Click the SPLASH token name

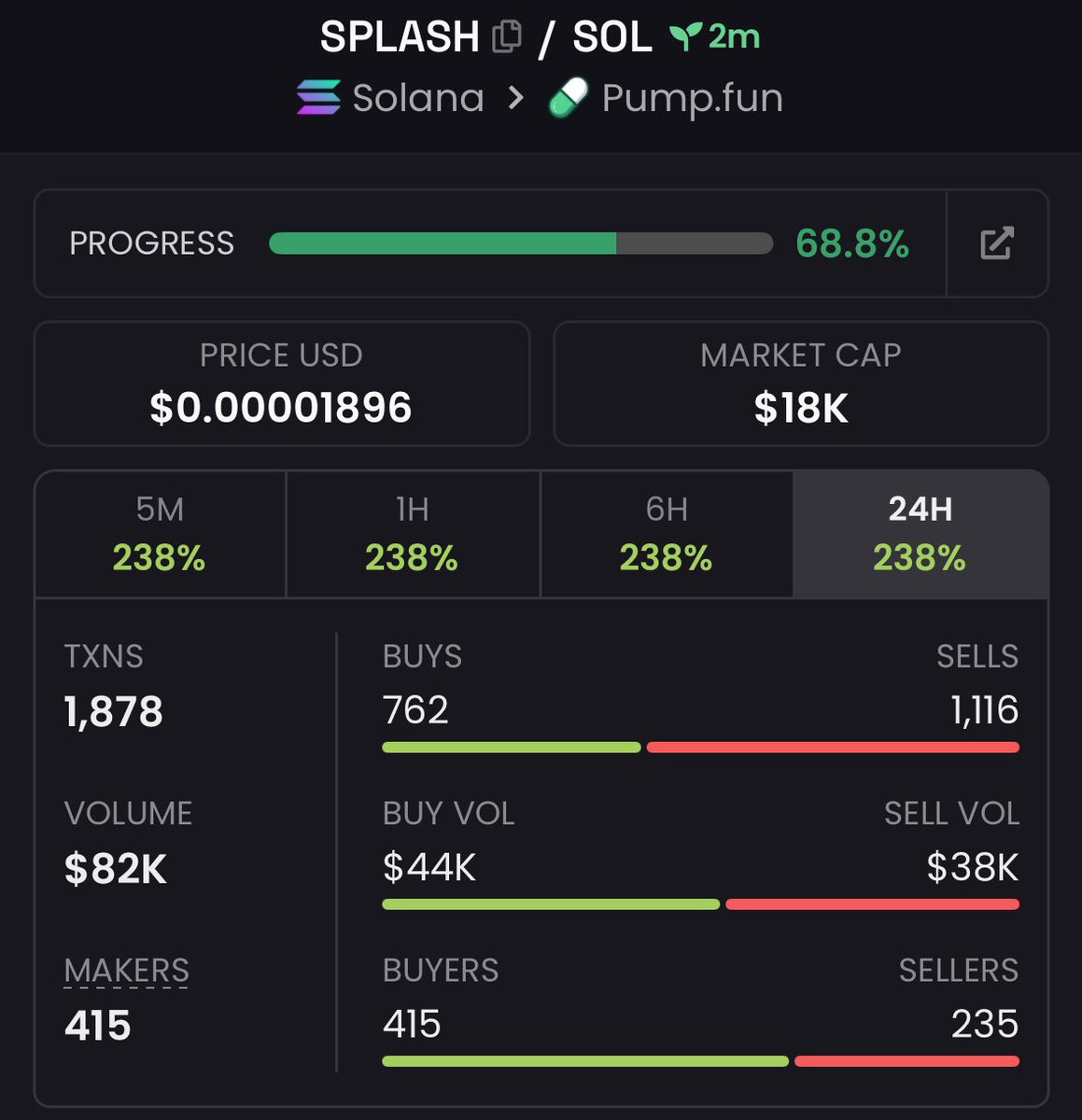click(400, 37)
